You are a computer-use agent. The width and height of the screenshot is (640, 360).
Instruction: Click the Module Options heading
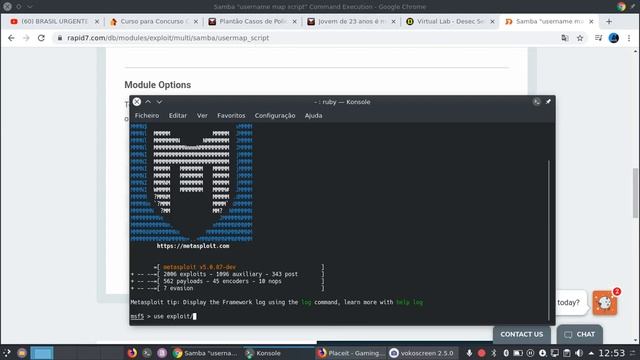point(158,85)
